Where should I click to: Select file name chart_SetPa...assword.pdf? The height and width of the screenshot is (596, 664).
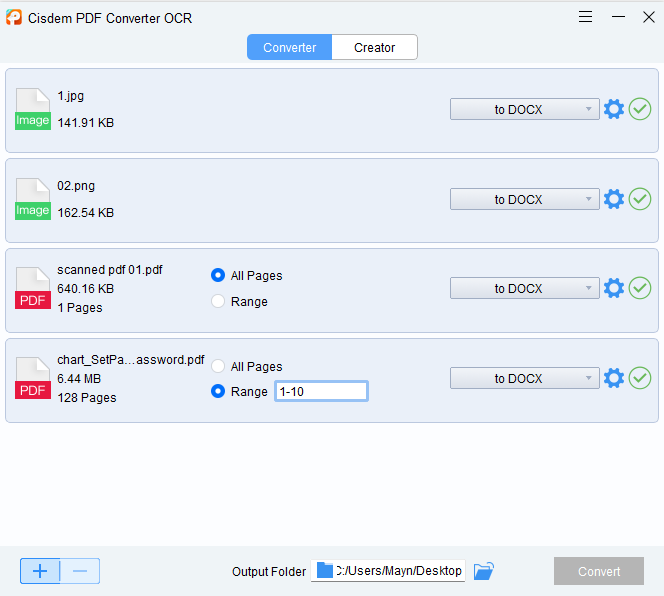tap(131, 360)
